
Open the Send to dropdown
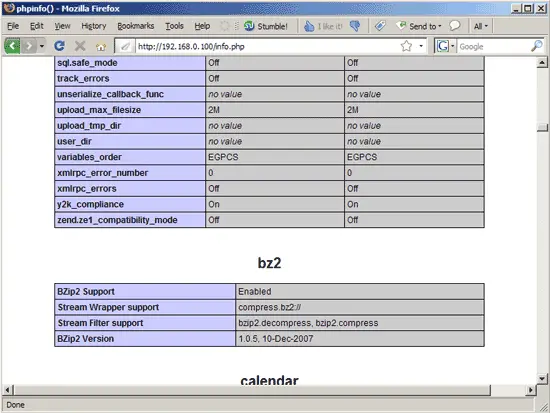coord(419,26)
